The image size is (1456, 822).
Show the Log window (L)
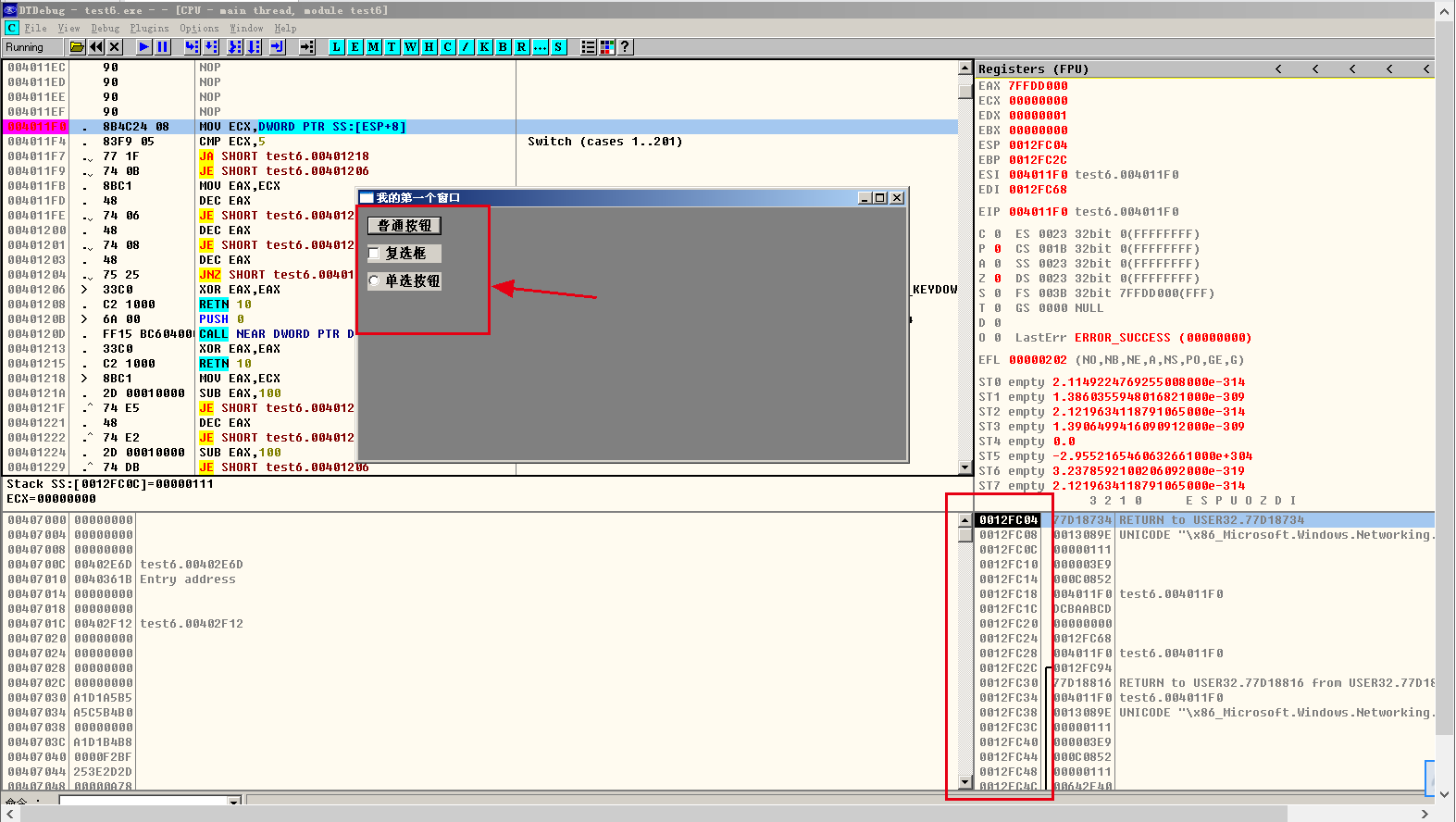[337, 47]
